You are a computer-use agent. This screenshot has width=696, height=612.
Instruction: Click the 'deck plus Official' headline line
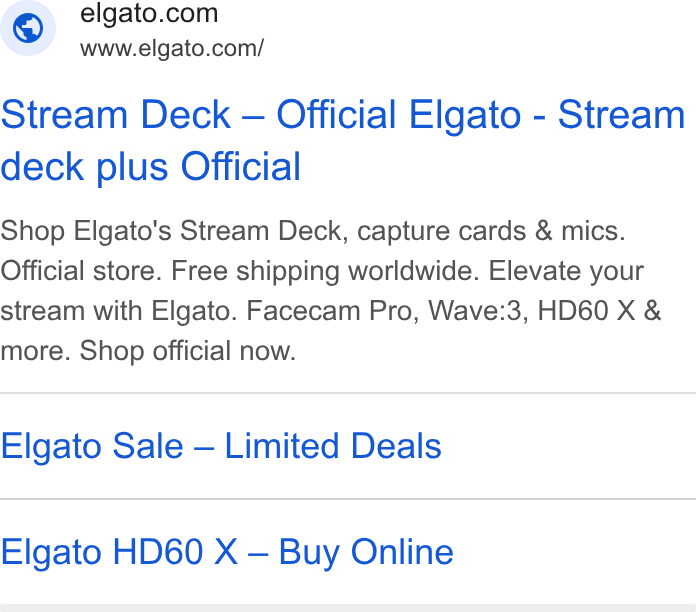click(151, 167)
